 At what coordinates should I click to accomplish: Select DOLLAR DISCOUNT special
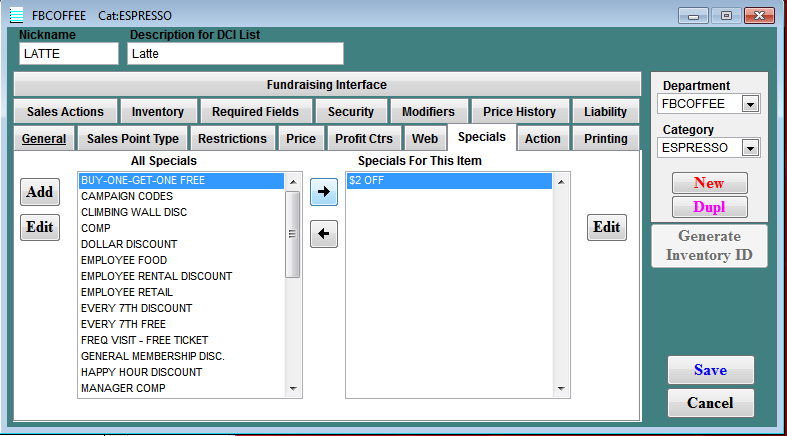click(x=181, y=244)
